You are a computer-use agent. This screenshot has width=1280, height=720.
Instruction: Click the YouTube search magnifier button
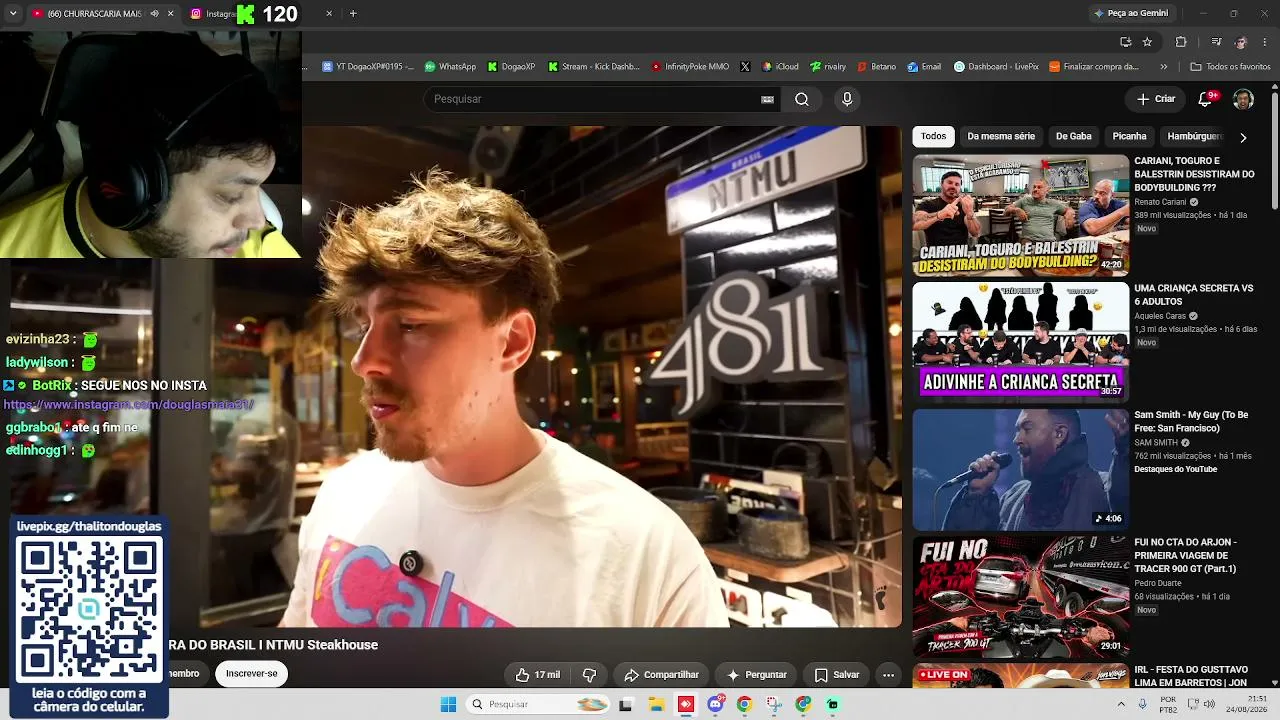801,99
